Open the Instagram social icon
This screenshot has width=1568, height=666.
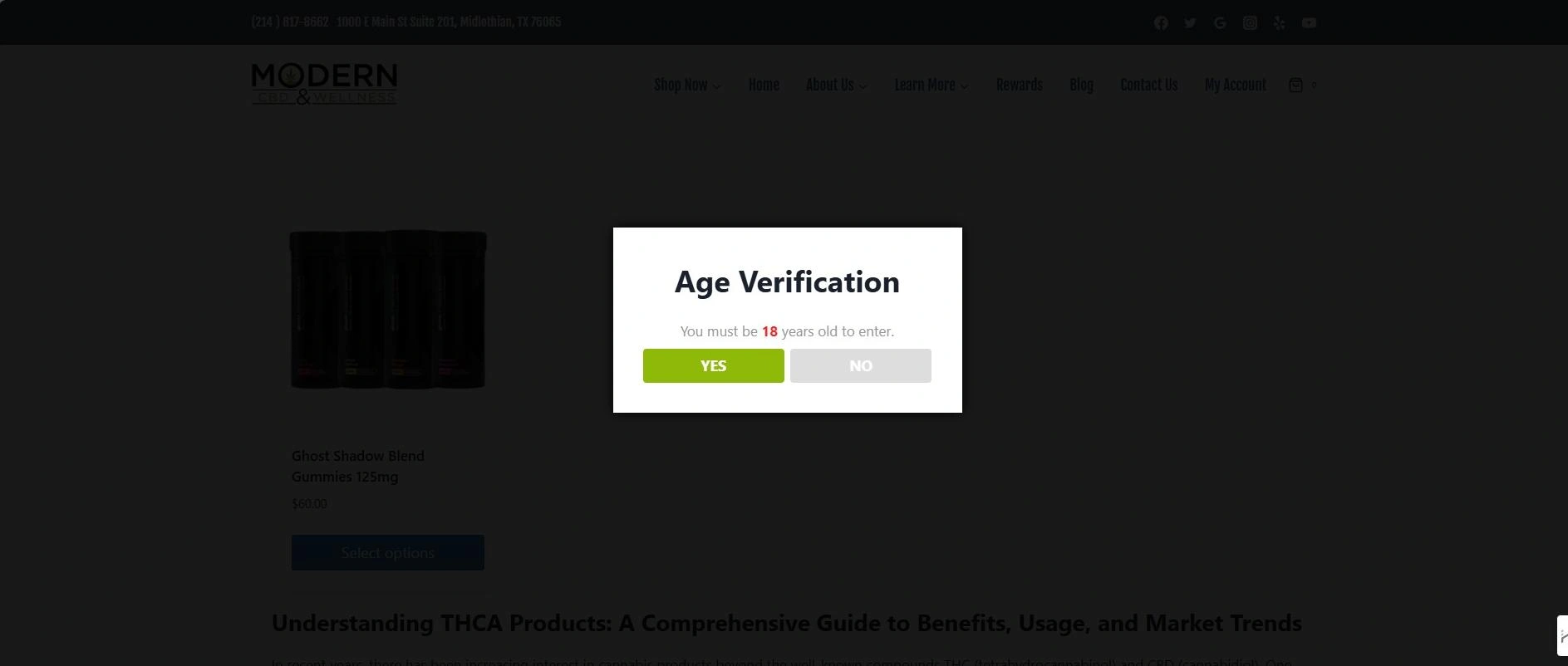1250,23
